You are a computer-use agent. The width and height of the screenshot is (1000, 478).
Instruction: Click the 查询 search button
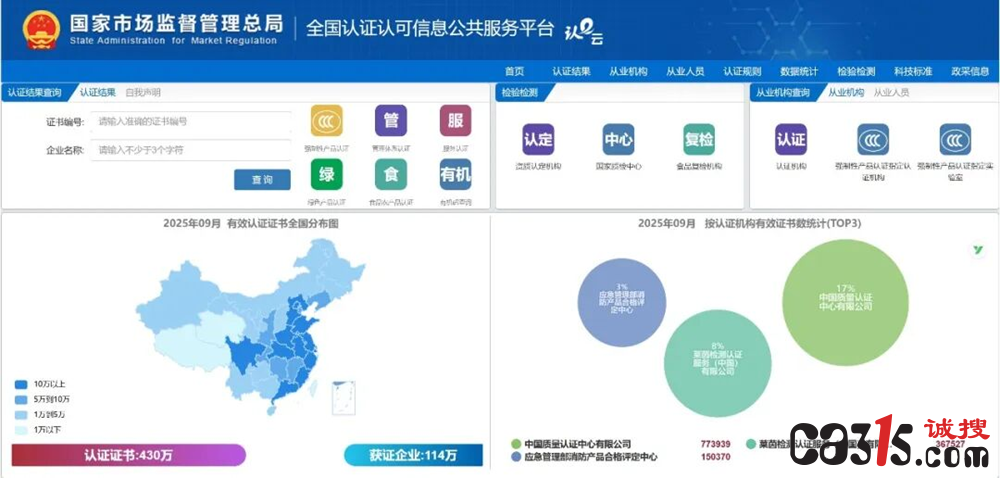[x=262, y=180]
